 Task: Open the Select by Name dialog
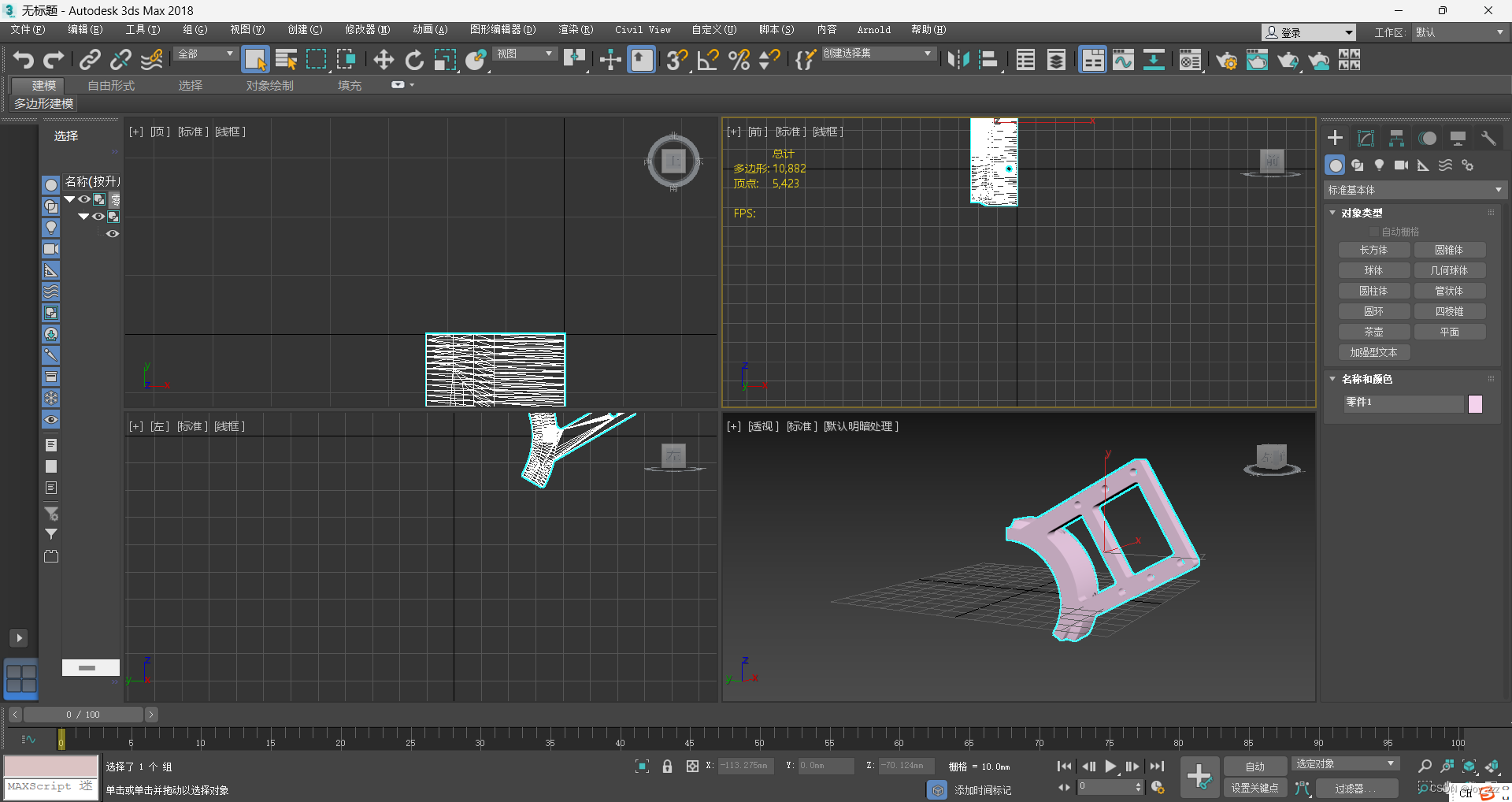tap(286, 59)
